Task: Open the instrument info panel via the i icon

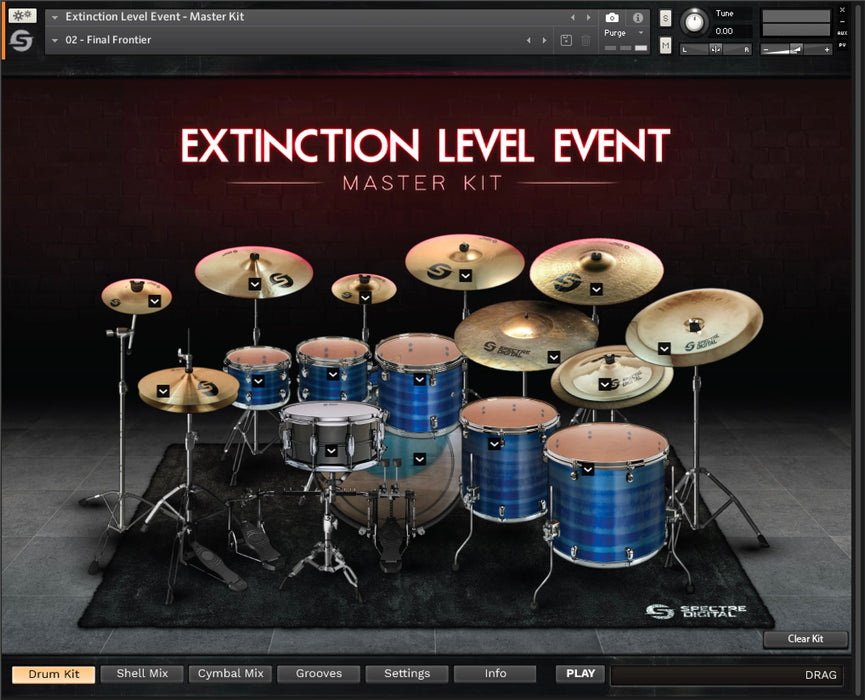Action: pos(637,17)
